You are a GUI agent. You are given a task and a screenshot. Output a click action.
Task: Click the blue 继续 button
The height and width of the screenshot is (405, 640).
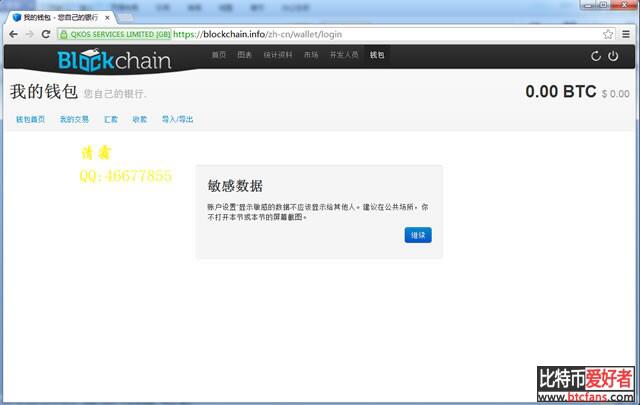[x=418, y=235]
